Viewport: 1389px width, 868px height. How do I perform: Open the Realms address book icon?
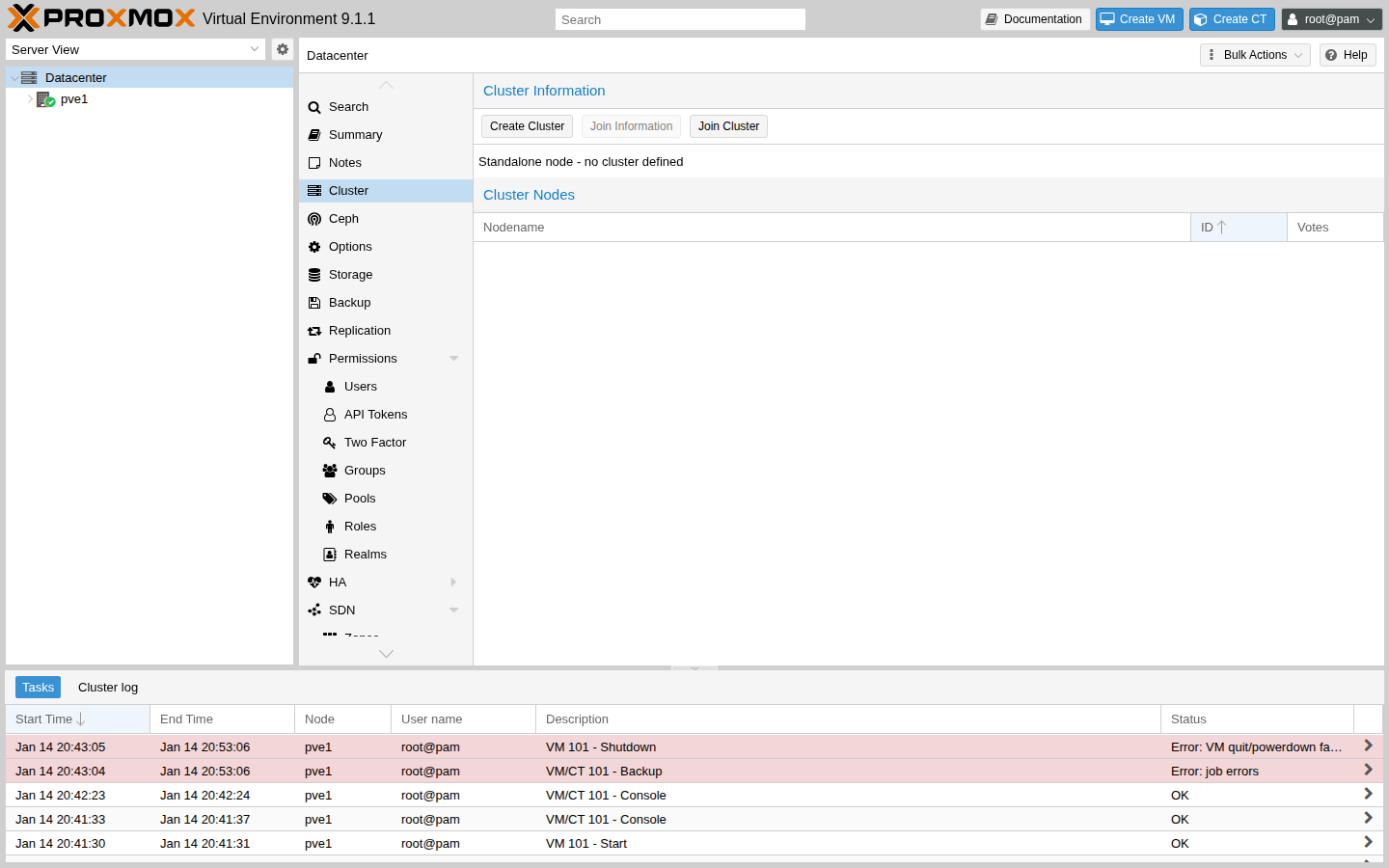point(330,555)
